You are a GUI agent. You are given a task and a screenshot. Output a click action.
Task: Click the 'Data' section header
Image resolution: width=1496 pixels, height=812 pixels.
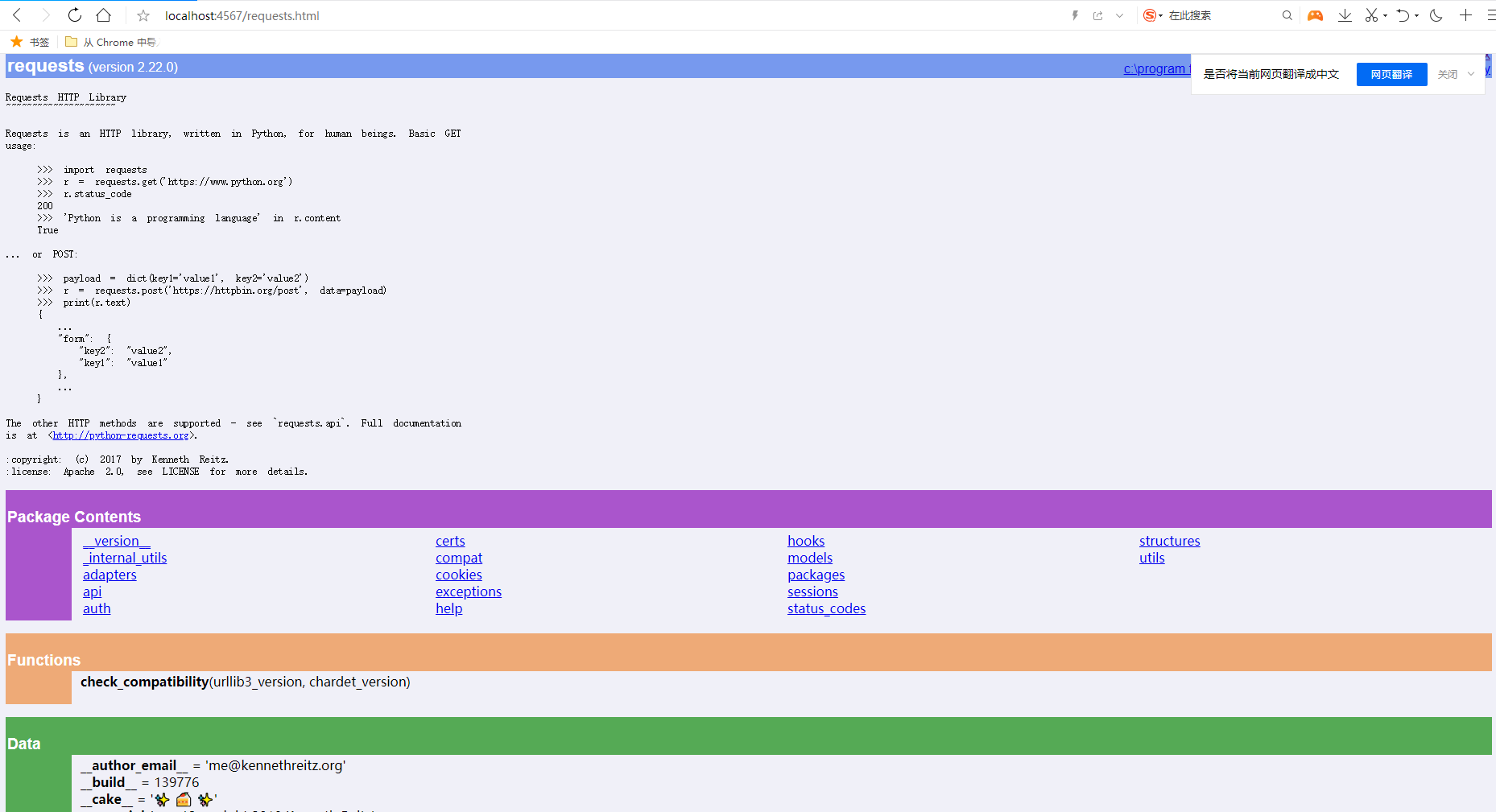[x=24, y=744]
